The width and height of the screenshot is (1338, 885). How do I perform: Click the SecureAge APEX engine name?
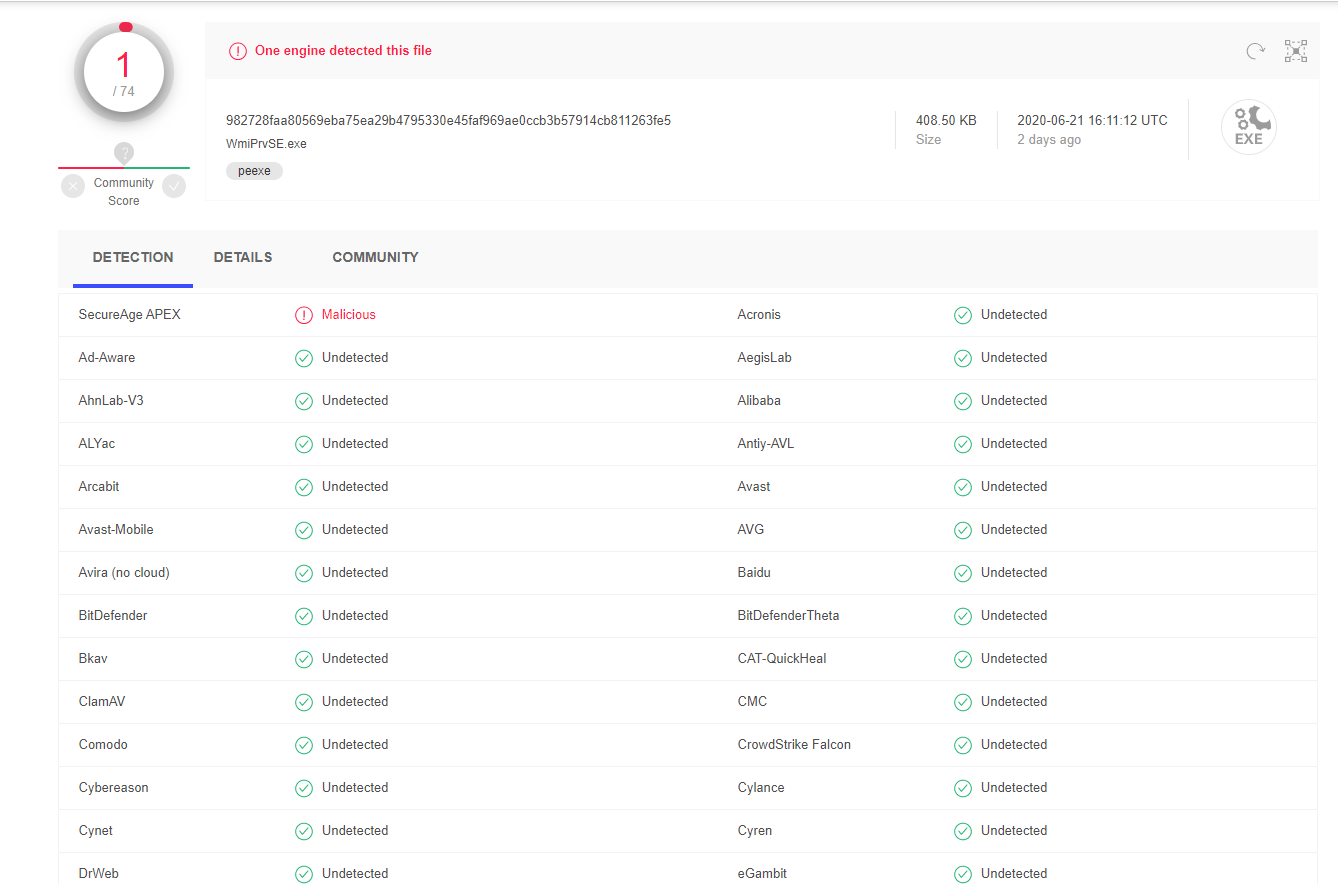[130, 315]
